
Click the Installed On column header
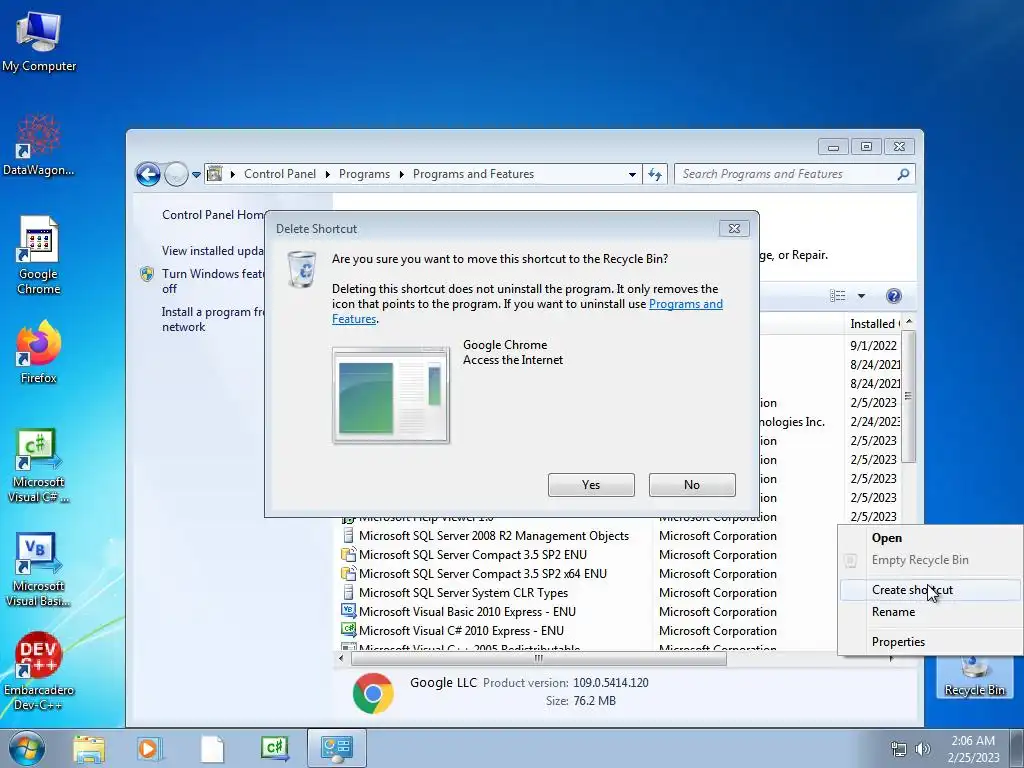[874, 324]
